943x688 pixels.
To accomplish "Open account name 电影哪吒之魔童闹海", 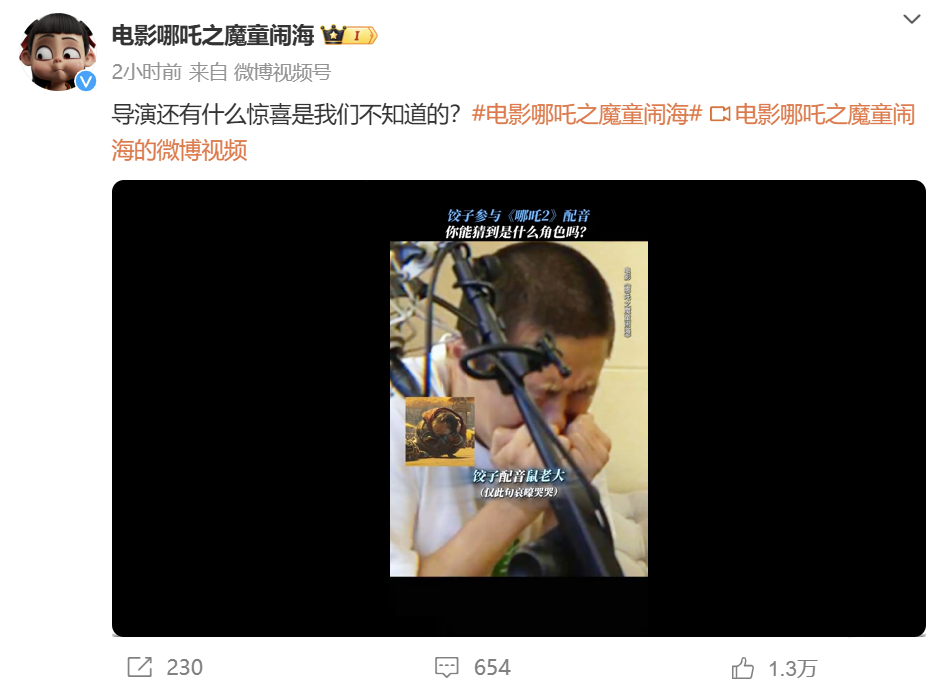I will 213,35.
